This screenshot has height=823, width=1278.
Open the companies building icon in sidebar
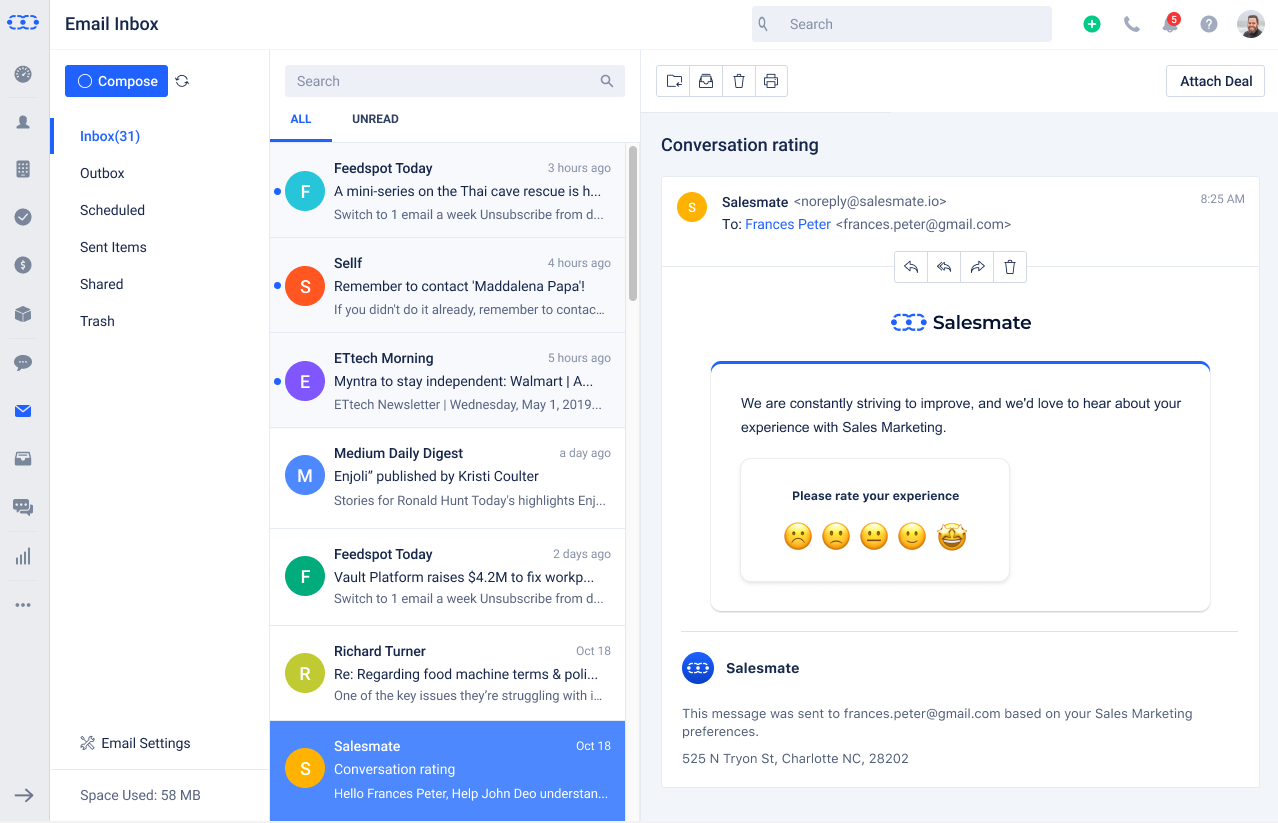coord(23,169)
